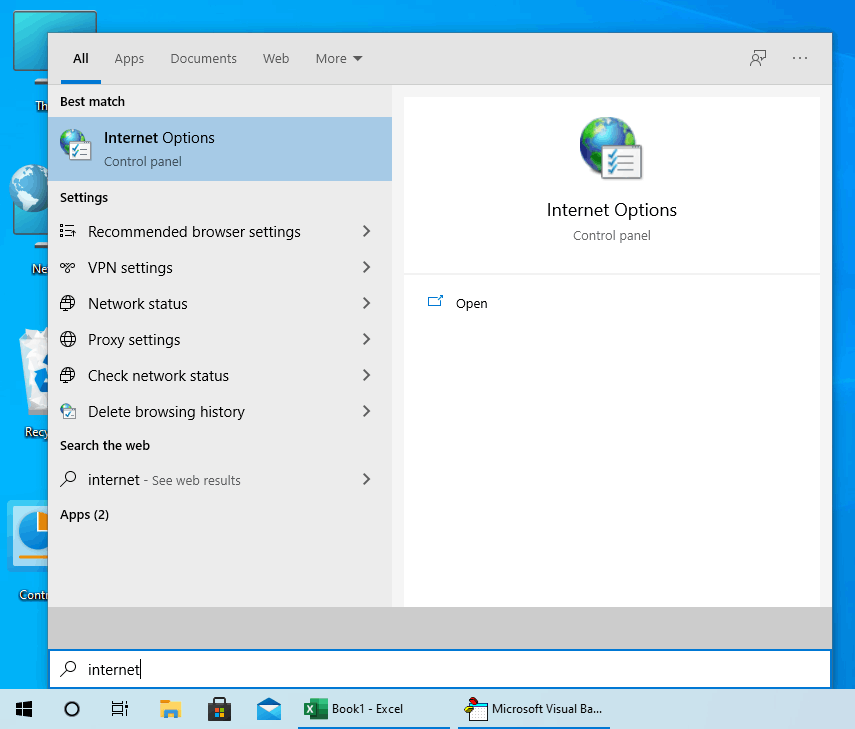Image resolution: width=855 pixels, height=729 pixels.
Task: Click the Proxy settings globe icon
Action: click(68, 339)
